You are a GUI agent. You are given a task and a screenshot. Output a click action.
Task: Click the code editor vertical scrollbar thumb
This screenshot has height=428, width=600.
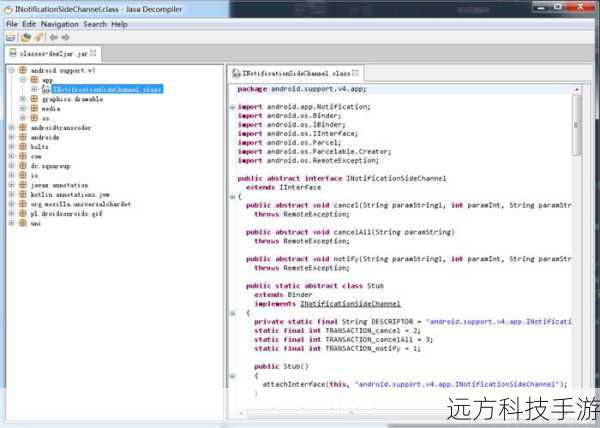pos(577,125)
